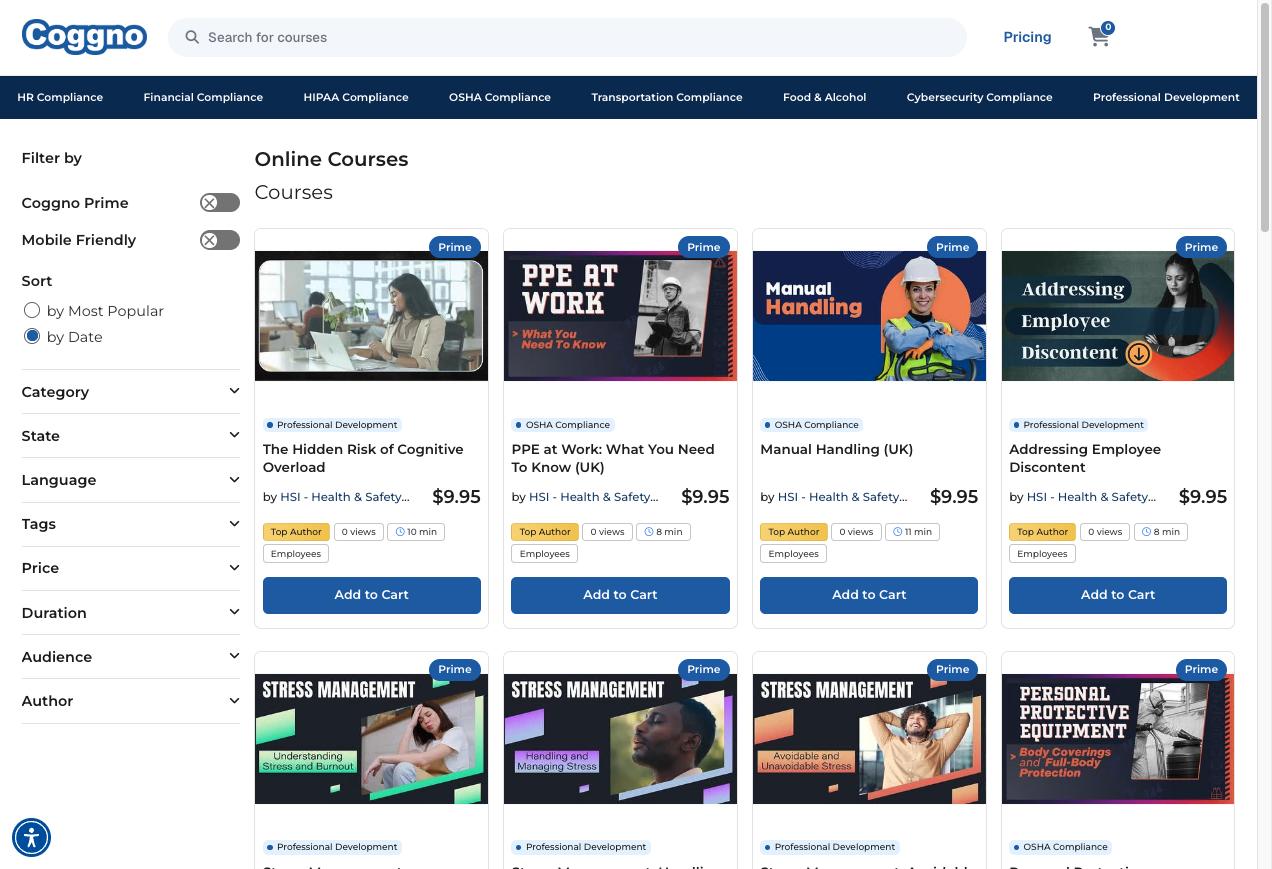This screenshot has height=869, width=1272.
Task: Open Cybersecurity Compliance menu
Action: pos(979,97)
